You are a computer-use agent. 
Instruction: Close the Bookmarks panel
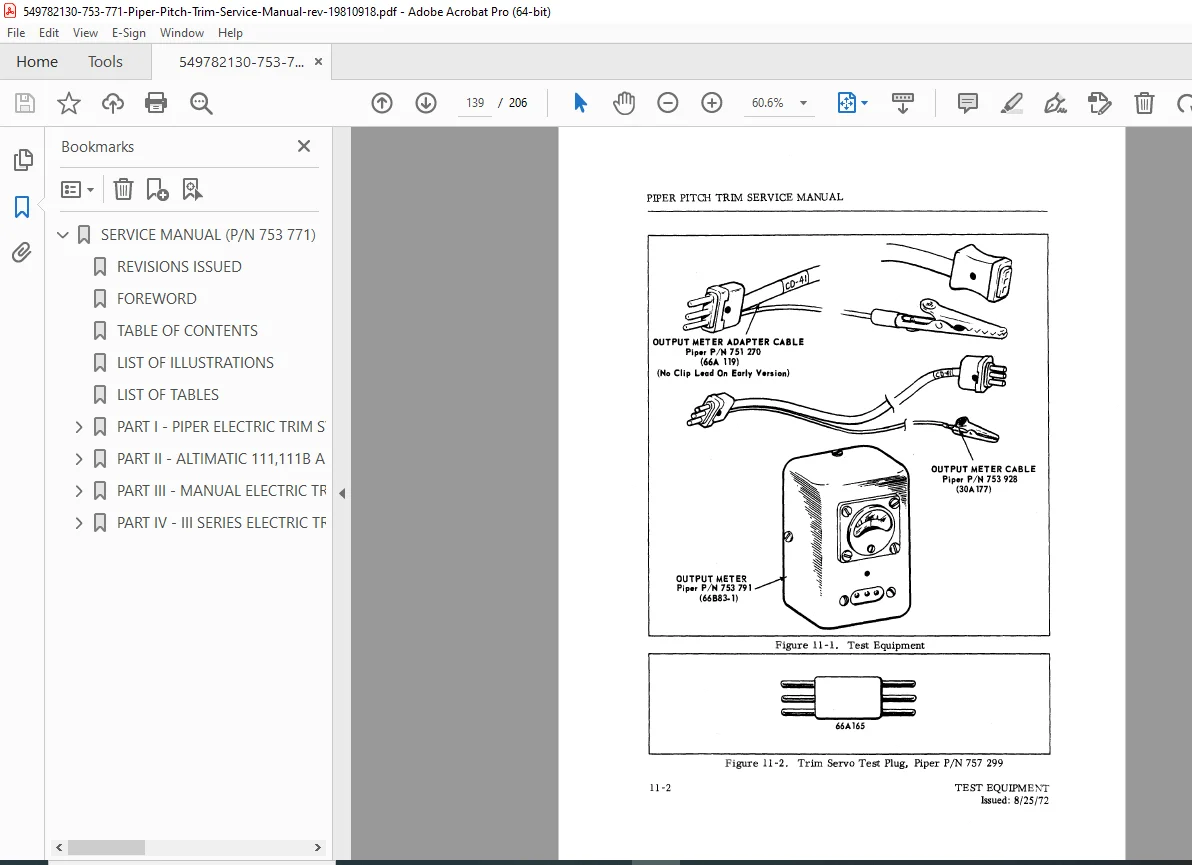[x=304, y=146]
